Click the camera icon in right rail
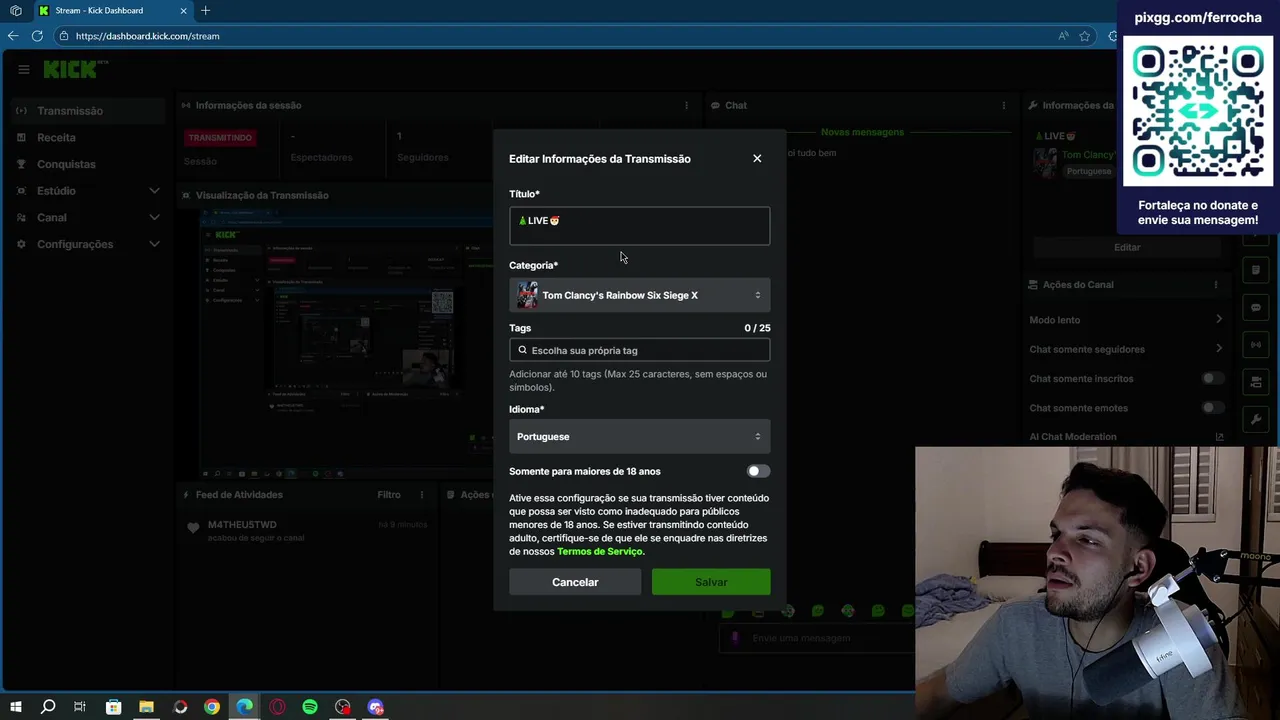1280x720 pixels. pyautogui.click(x=1256, y=382)
